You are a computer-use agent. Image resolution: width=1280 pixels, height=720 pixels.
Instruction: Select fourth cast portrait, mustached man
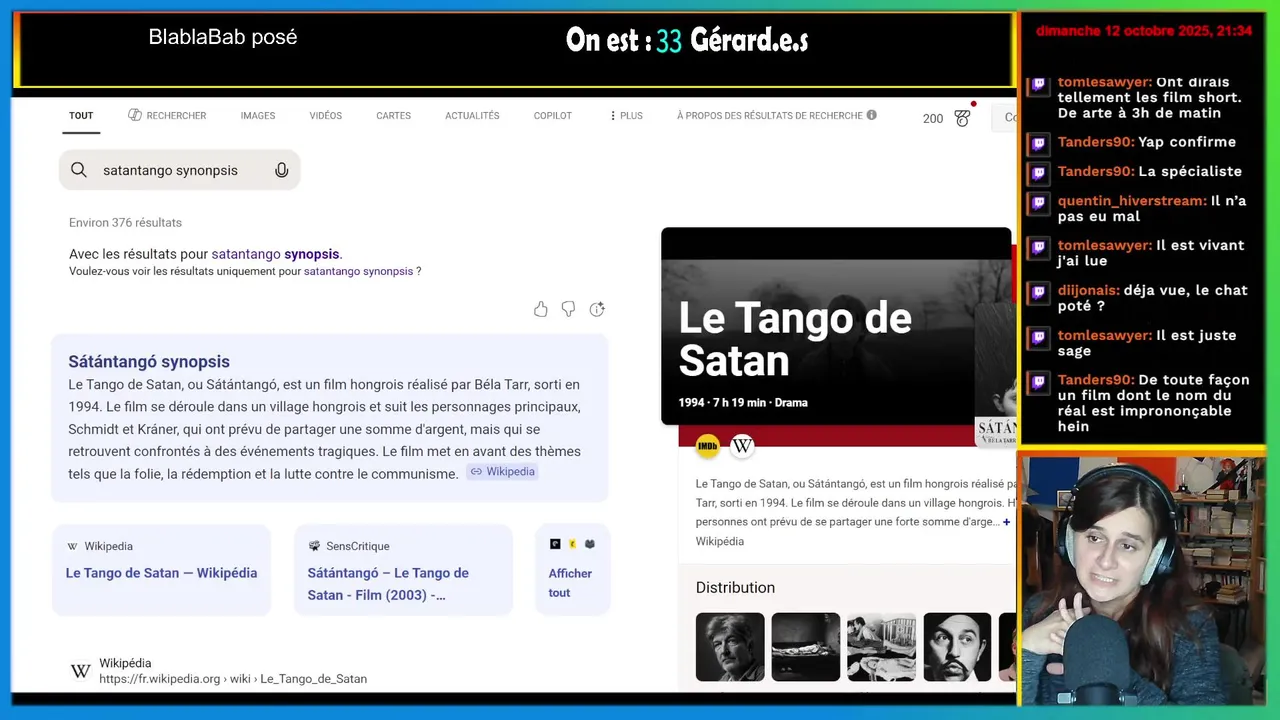[957, 647]
